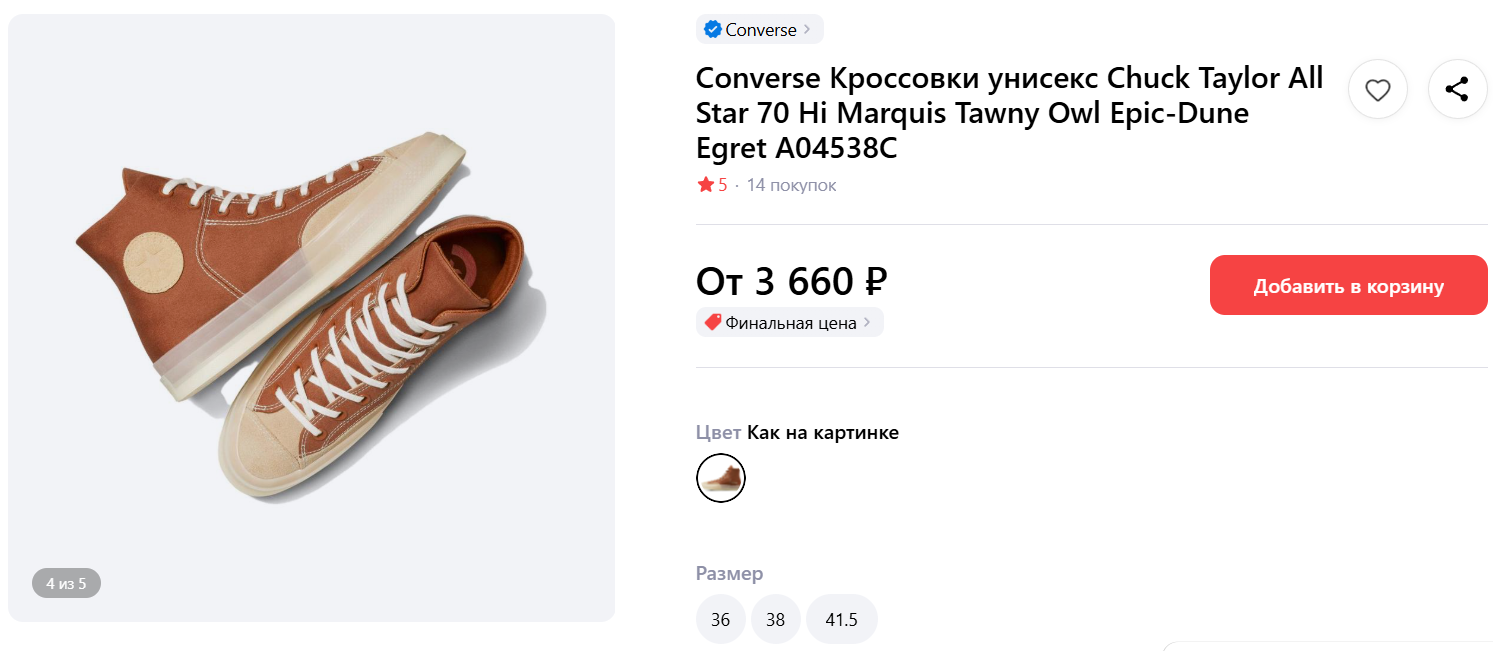This screenshot has width=1493, height=651.
Task: Expand the Финальная цена chevron arrow
Action: tap(867, 323)
